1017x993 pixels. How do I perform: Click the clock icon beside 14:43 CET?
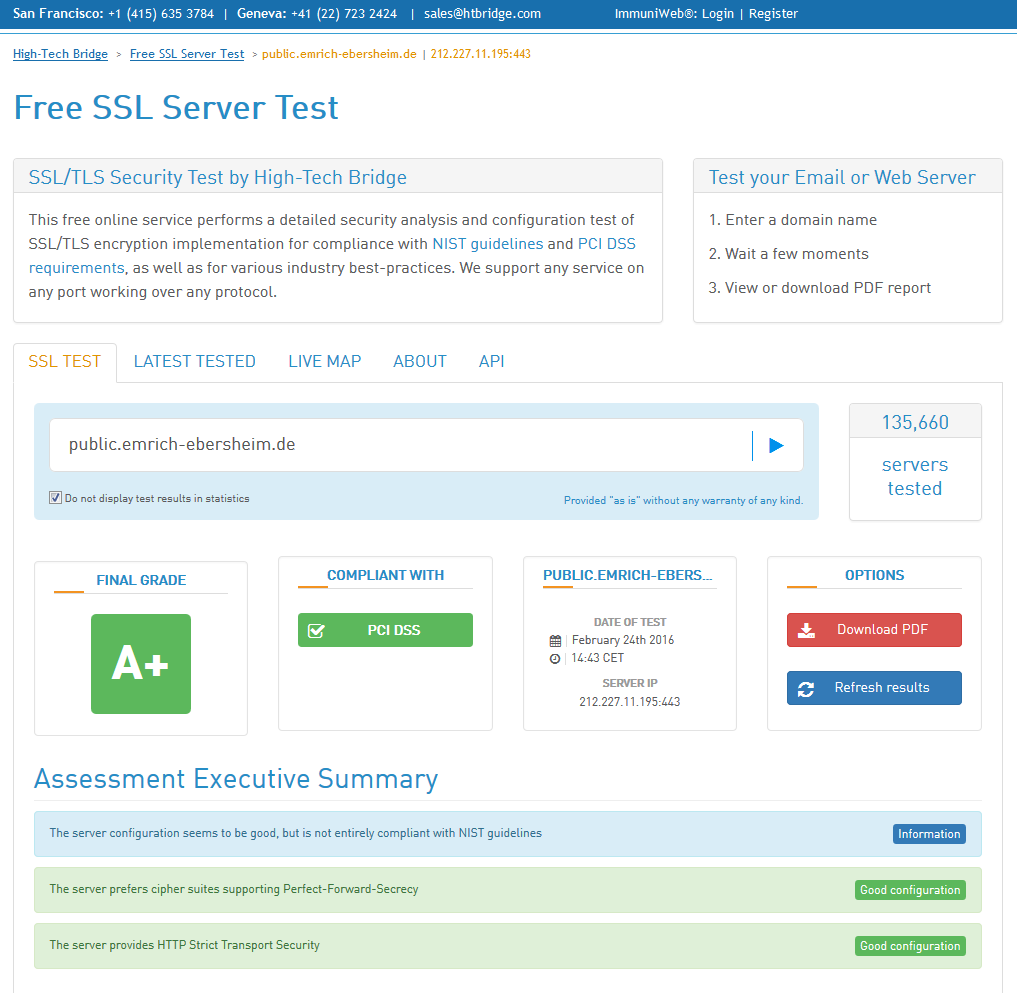[x=555, y=659]
